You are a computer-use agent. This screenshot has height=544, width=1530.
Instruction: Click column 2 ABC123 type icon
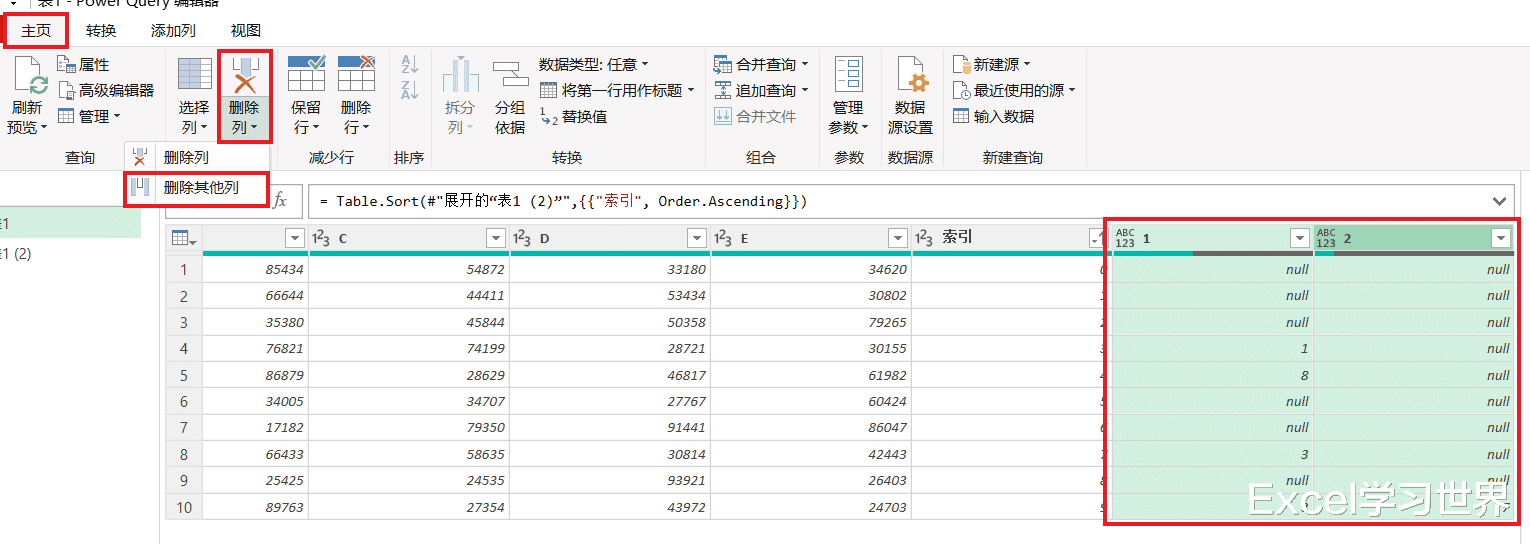tap(1326, 238)
